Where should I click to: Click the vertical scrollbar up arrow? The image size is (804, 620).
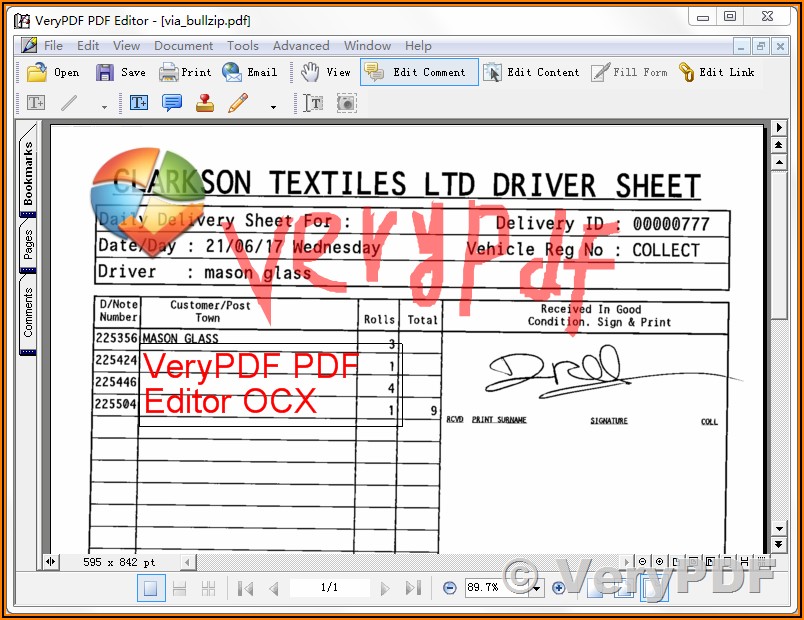779,163
